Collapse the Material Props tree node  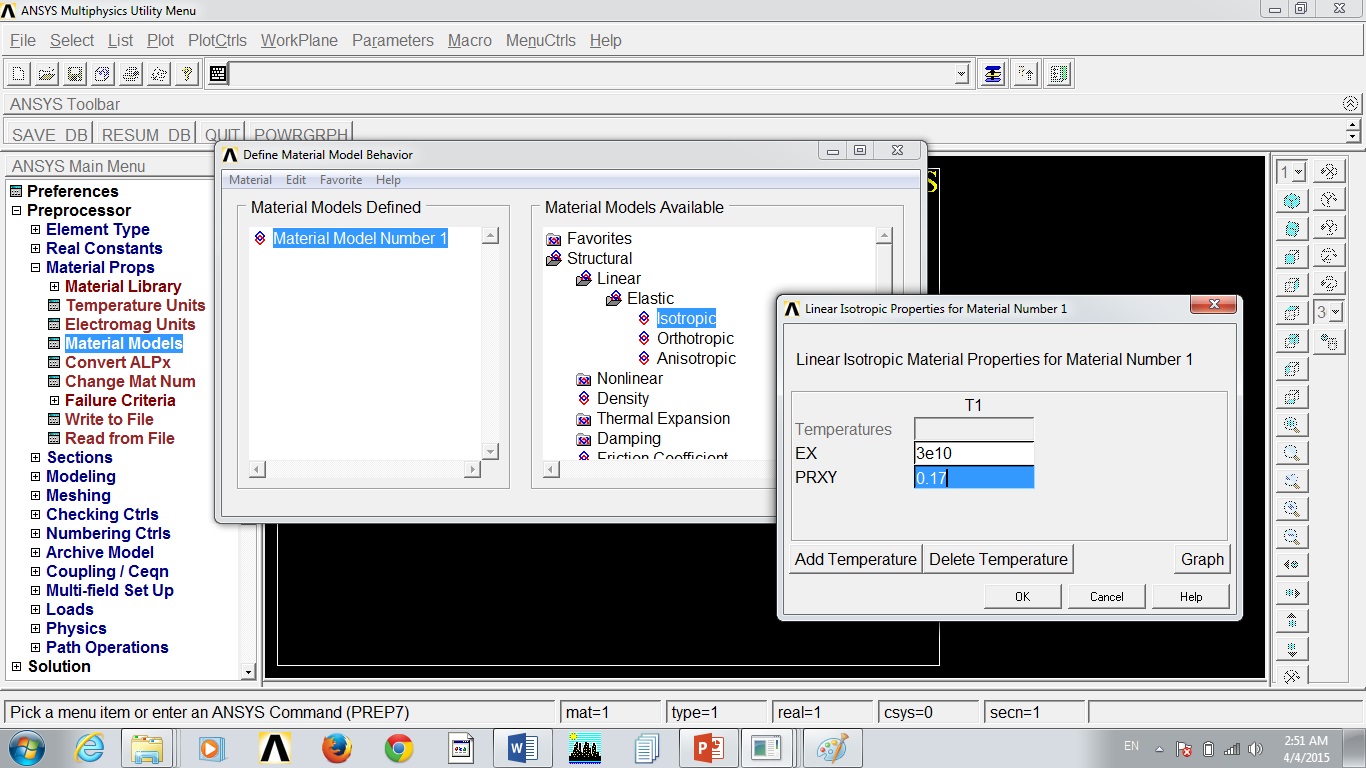pos(36,267)
